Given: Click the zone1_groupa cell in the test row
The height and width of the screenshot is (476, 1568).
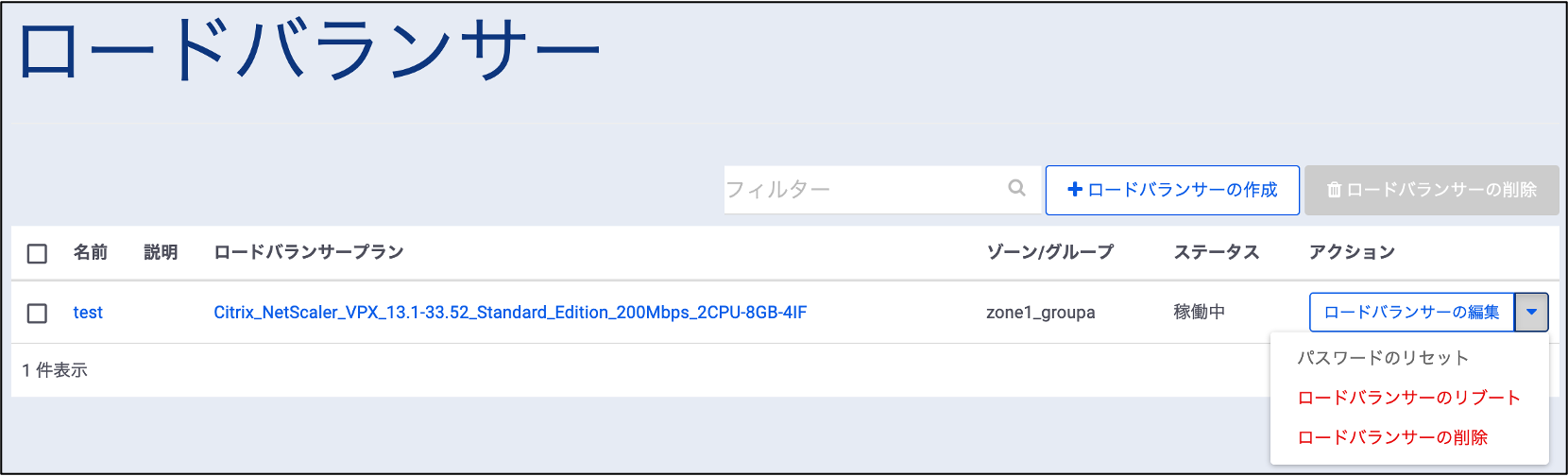Looking at the screenshot, I should click(x=1040, y=313).
